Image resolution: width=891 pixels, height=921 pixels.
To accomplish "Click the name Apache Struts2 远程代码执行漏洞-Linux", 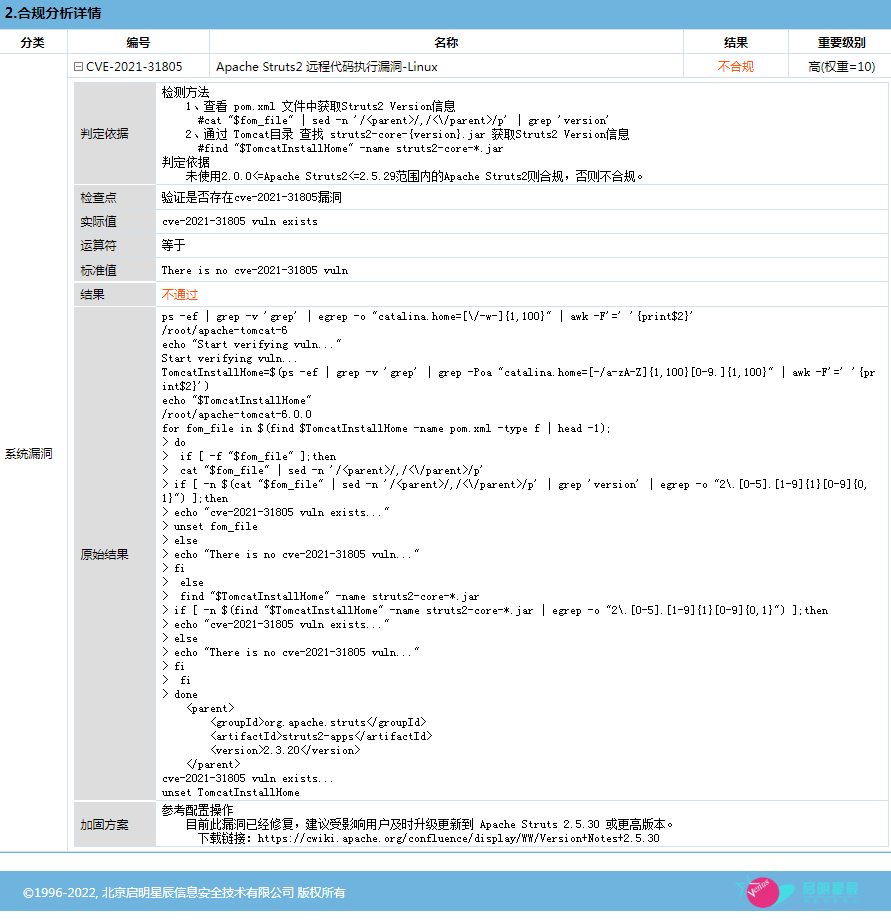I will (x=327, y=67).
